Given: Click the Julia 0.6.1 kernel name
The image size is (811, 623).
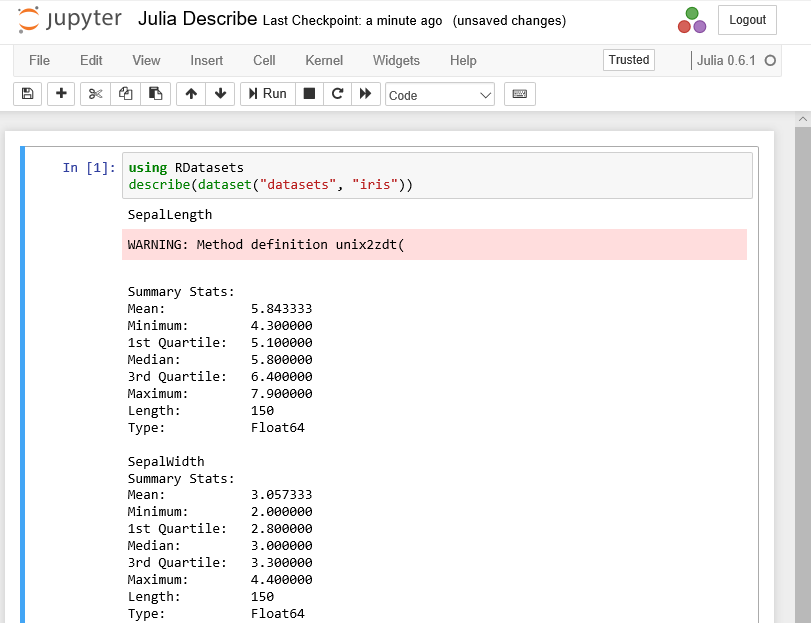Looking at the screenshot, I should (726, 60).
